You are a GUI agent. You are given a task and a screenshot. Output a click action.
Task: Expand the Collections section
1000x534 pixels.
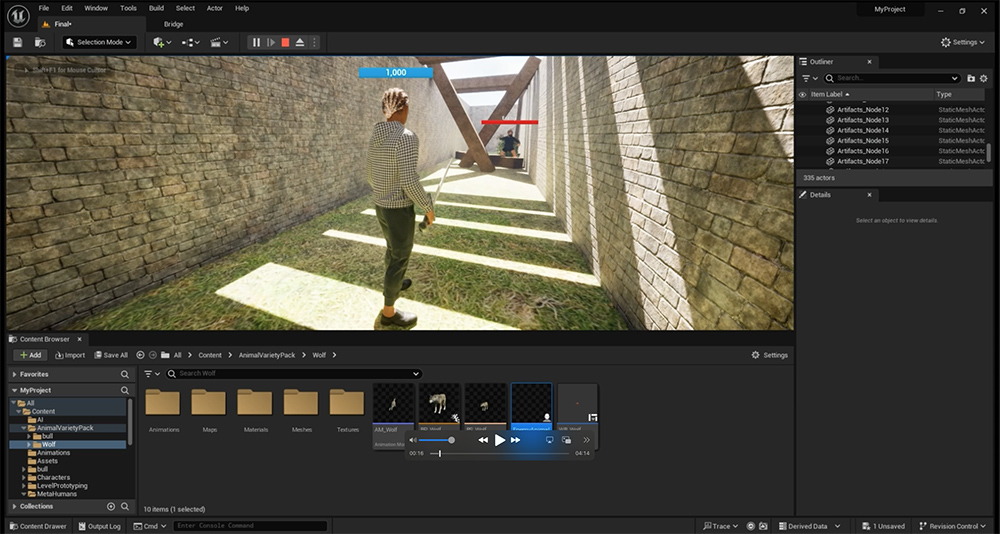tap(15, 507)
